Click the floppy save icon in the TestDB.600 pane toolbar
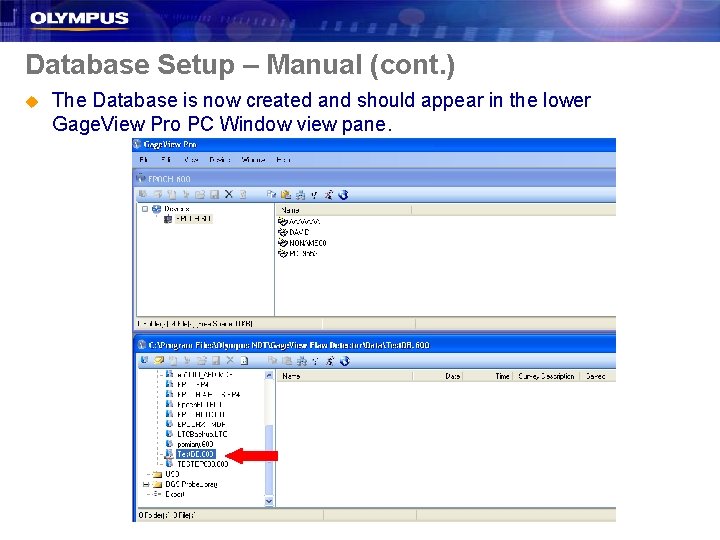The image size is (720, 540). click(x=216, y=361)
